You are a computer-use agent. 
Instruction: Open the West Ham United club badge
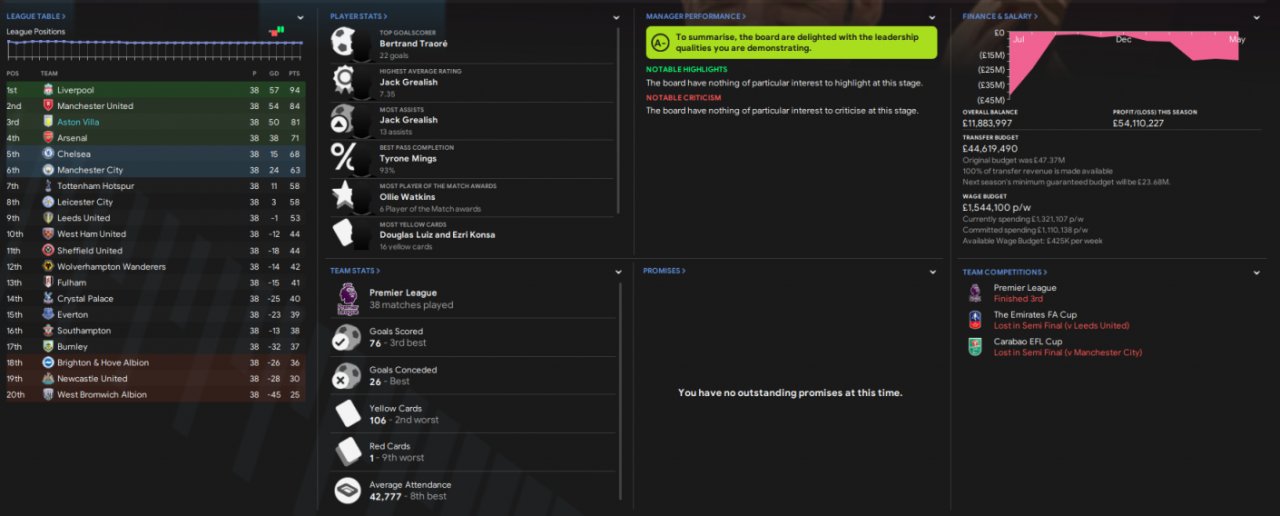(x=48, y=234)
